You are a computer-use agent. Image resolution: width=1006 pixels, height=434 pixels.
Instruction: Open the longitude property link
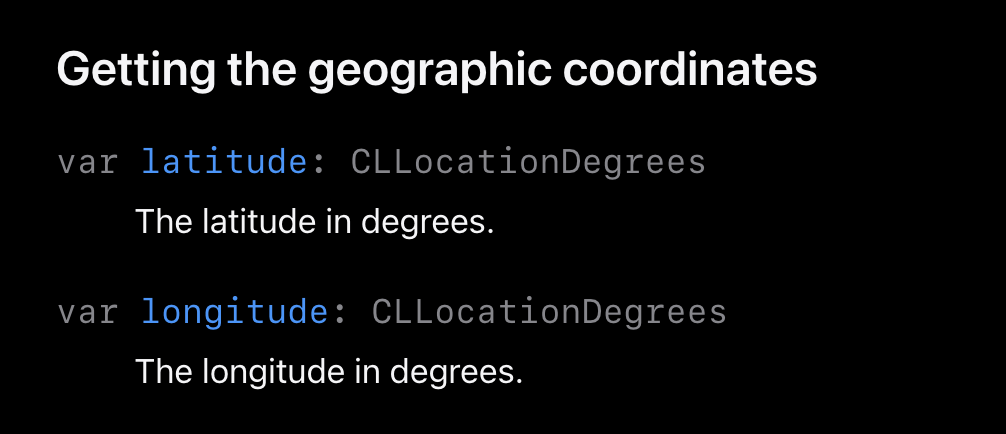click(x=234, y=312)
